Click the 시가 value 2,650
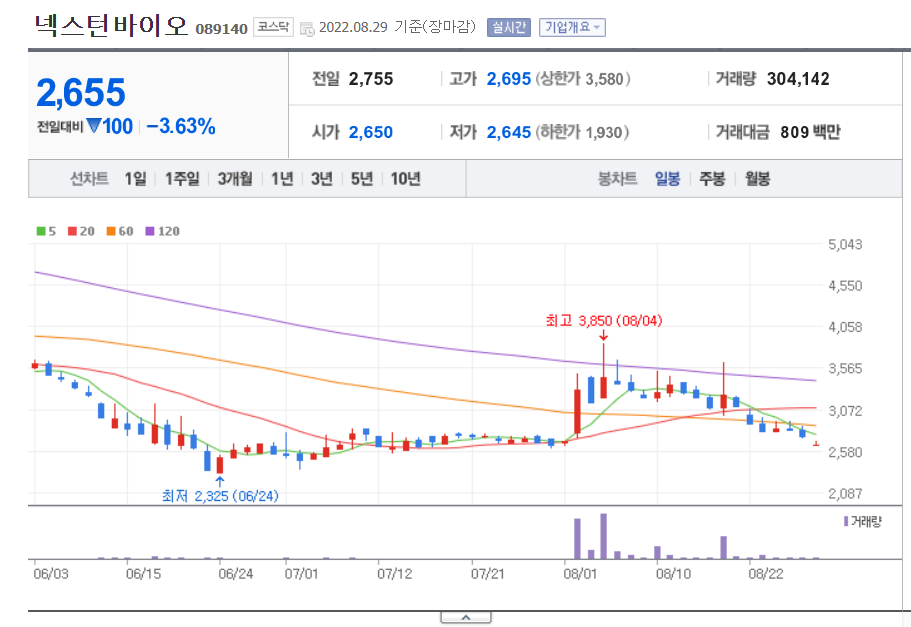The image size is (911, 627). 371,132
